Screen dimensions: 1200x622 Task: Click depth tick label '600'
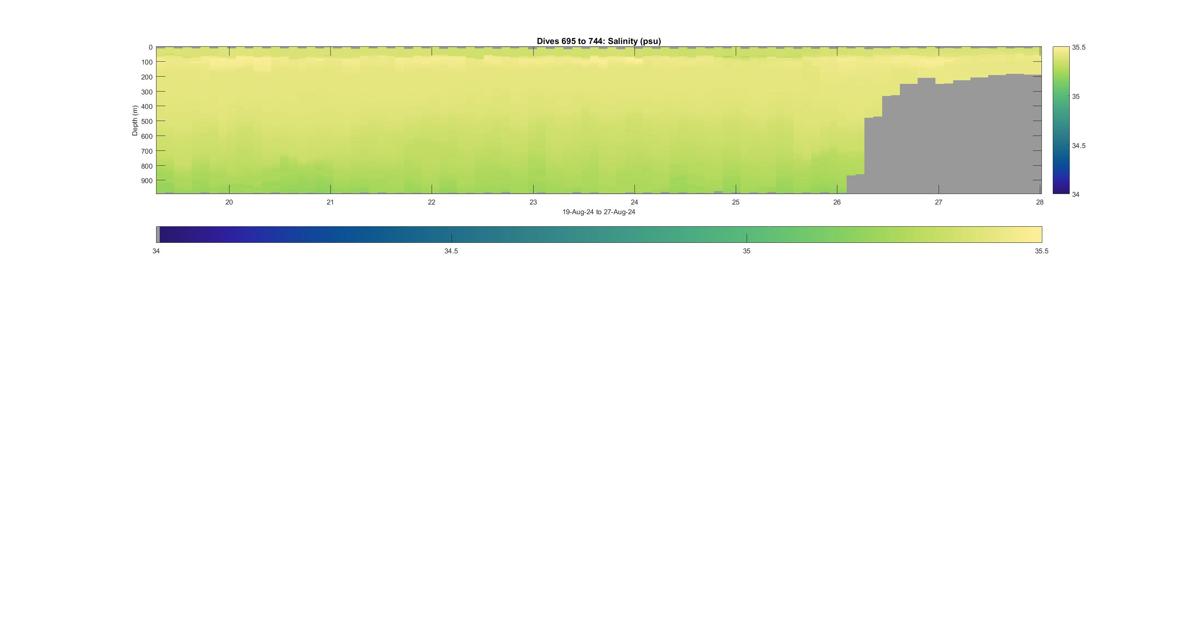click(146, 136)
